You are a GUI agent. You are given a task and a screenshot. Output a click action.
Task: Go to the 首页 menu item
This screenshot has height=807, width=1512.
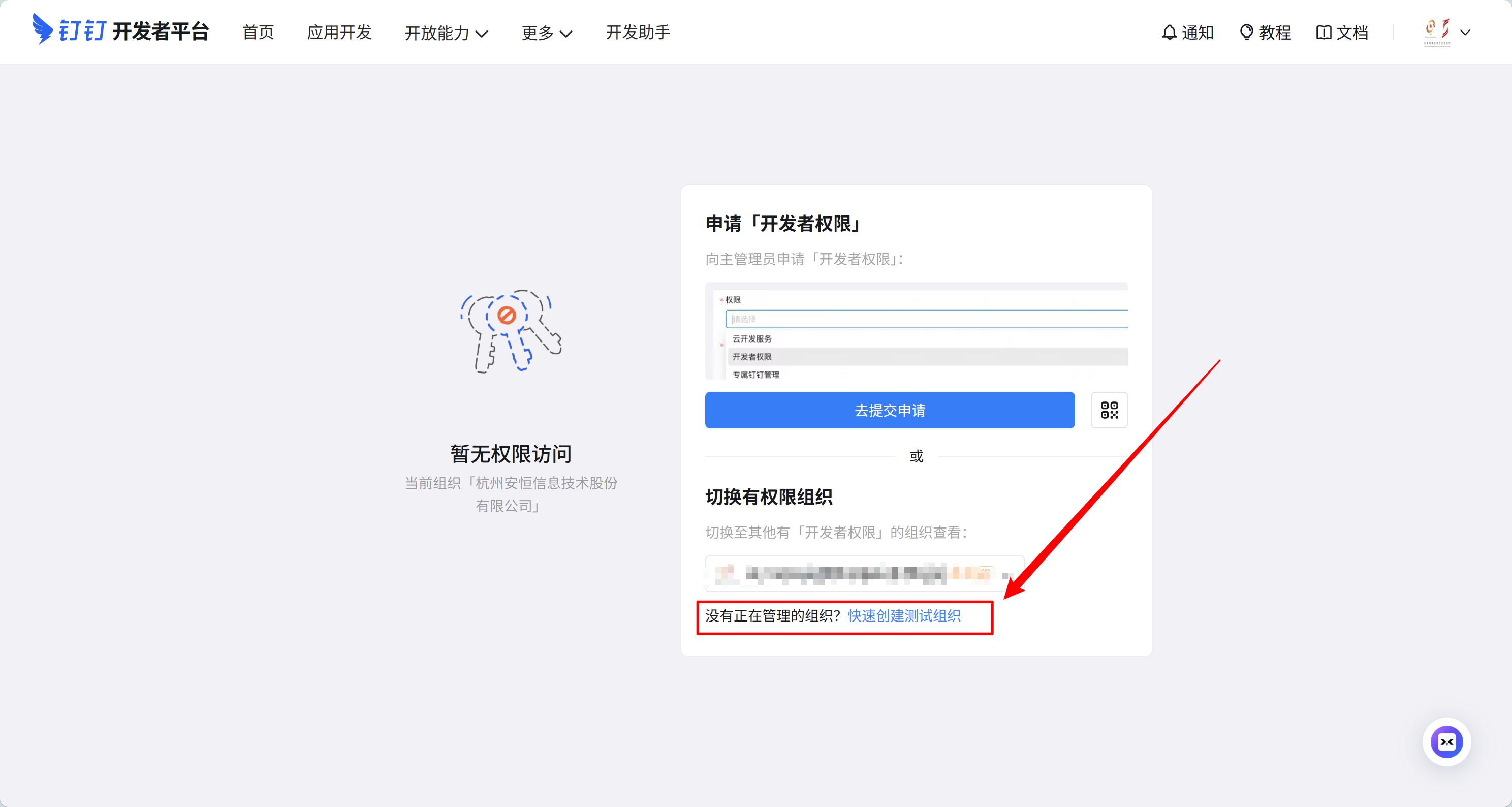(258, 33)
